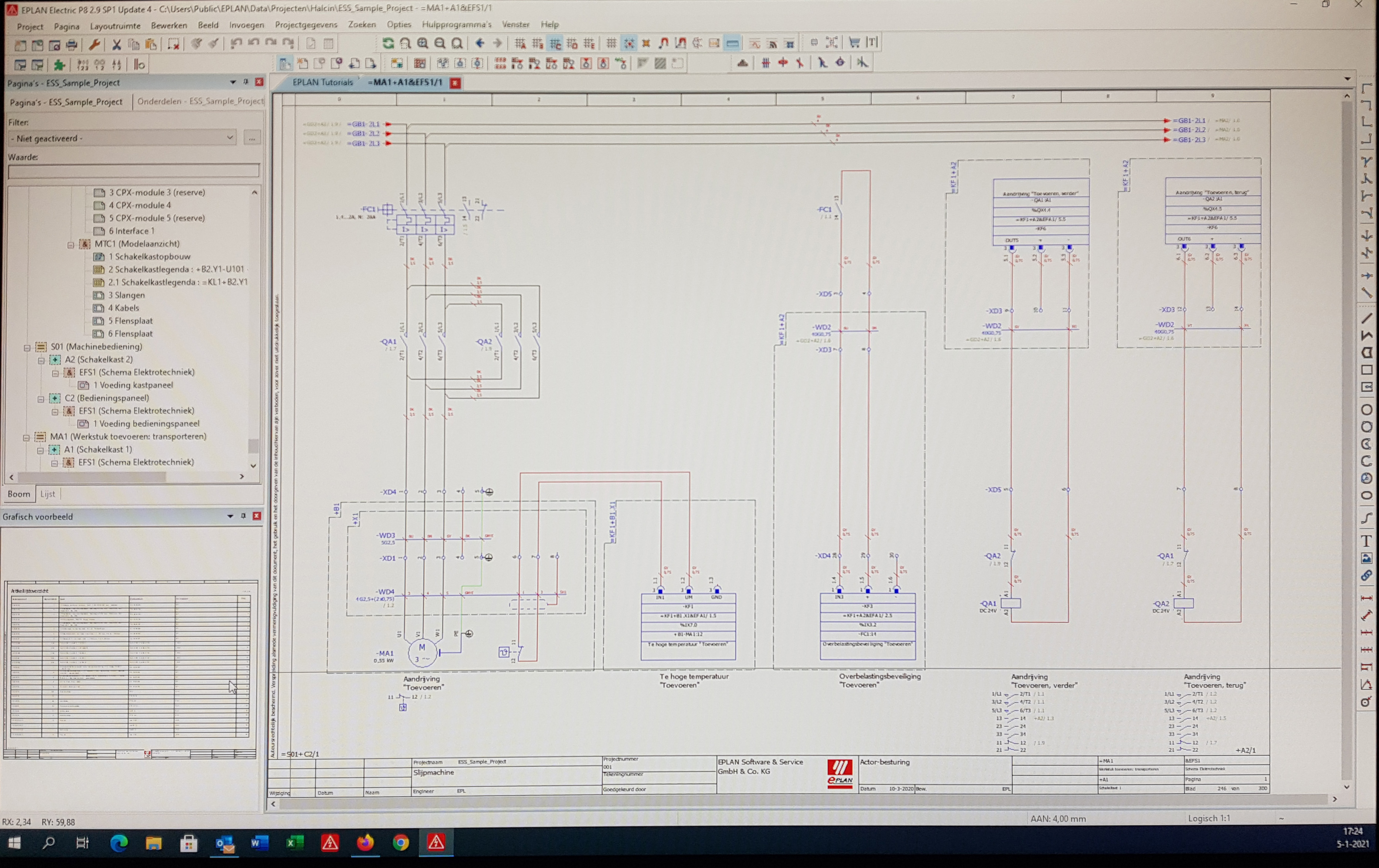The width and height of the screenshot is (1379, 868).
Task: Toggle the page navigator button in second toolbar
Action: 285,64
